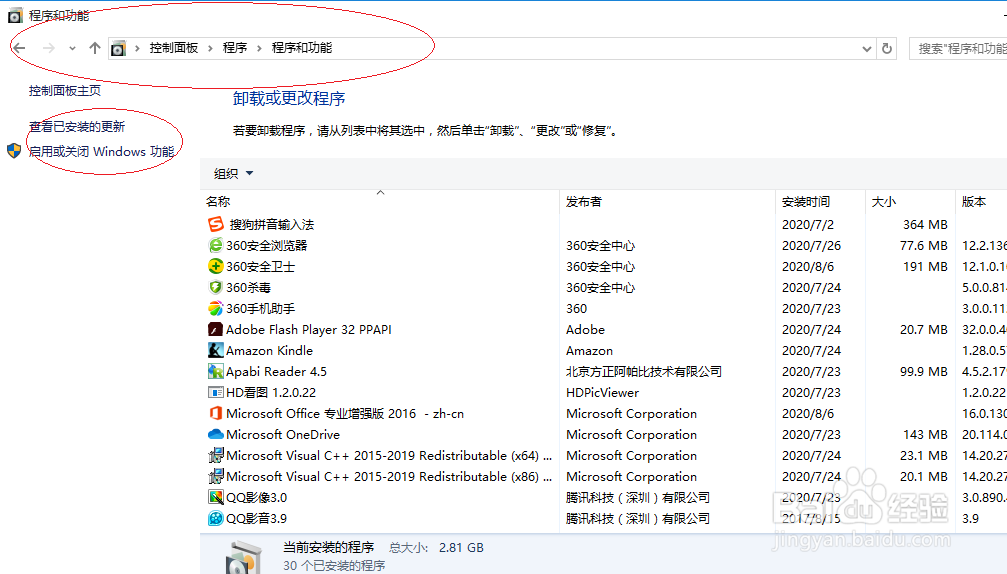Screen dimensions: 1007x574
Task: Sort by 版本 column header
Action: click(x=974, y=202)
